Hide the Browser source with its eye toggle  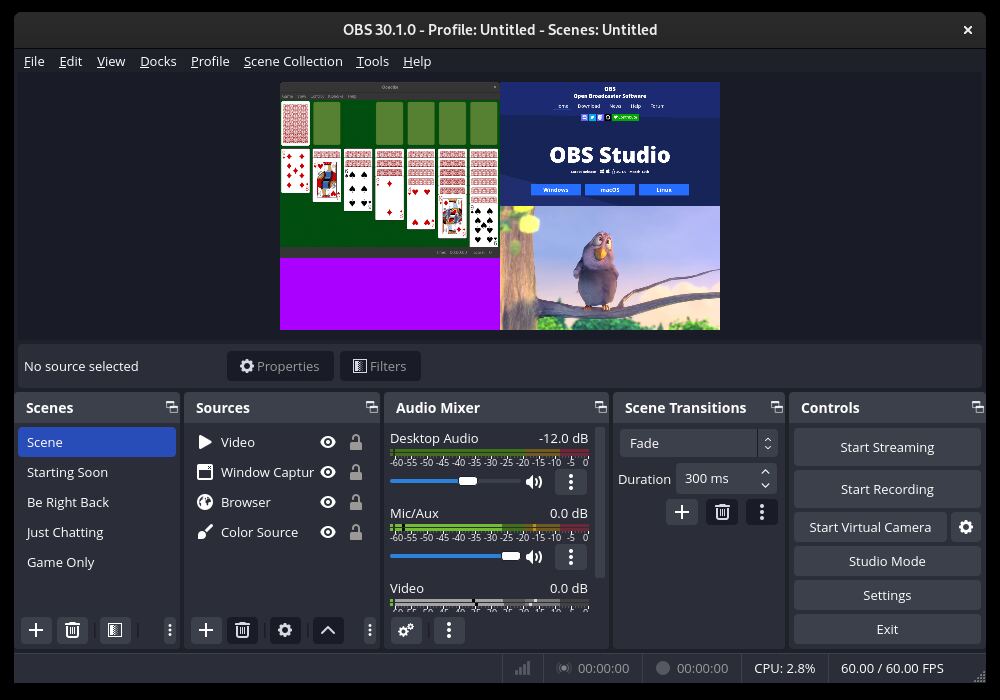click(x=327, y=502)
